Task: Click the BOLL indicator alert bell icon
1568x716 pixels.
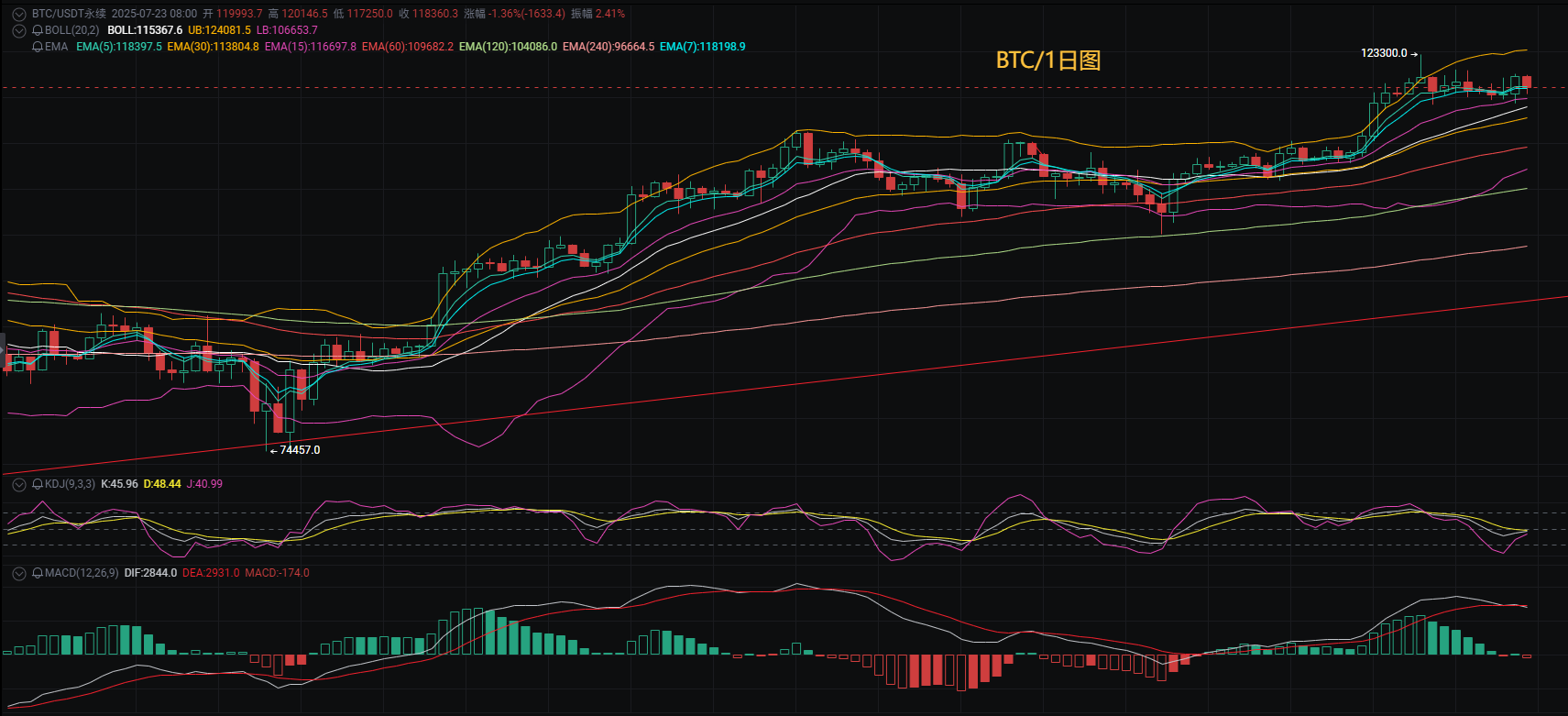Action: point(38,30)
